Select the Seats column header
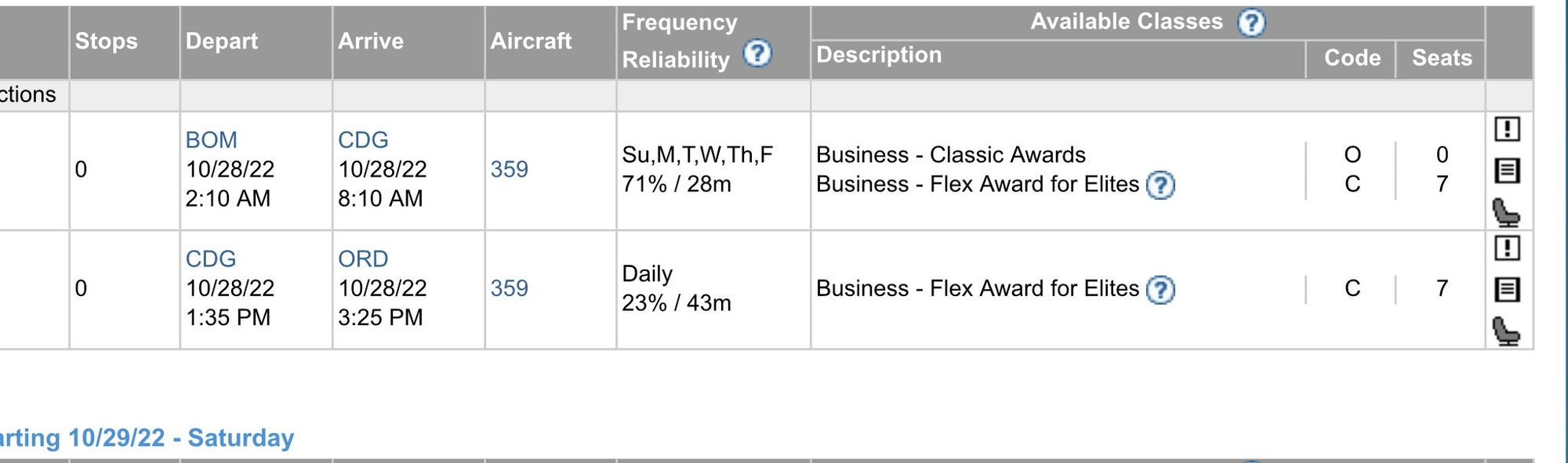Image resolution: width=1568 pixels, height=463 pixels. (x=1441, y=58)
